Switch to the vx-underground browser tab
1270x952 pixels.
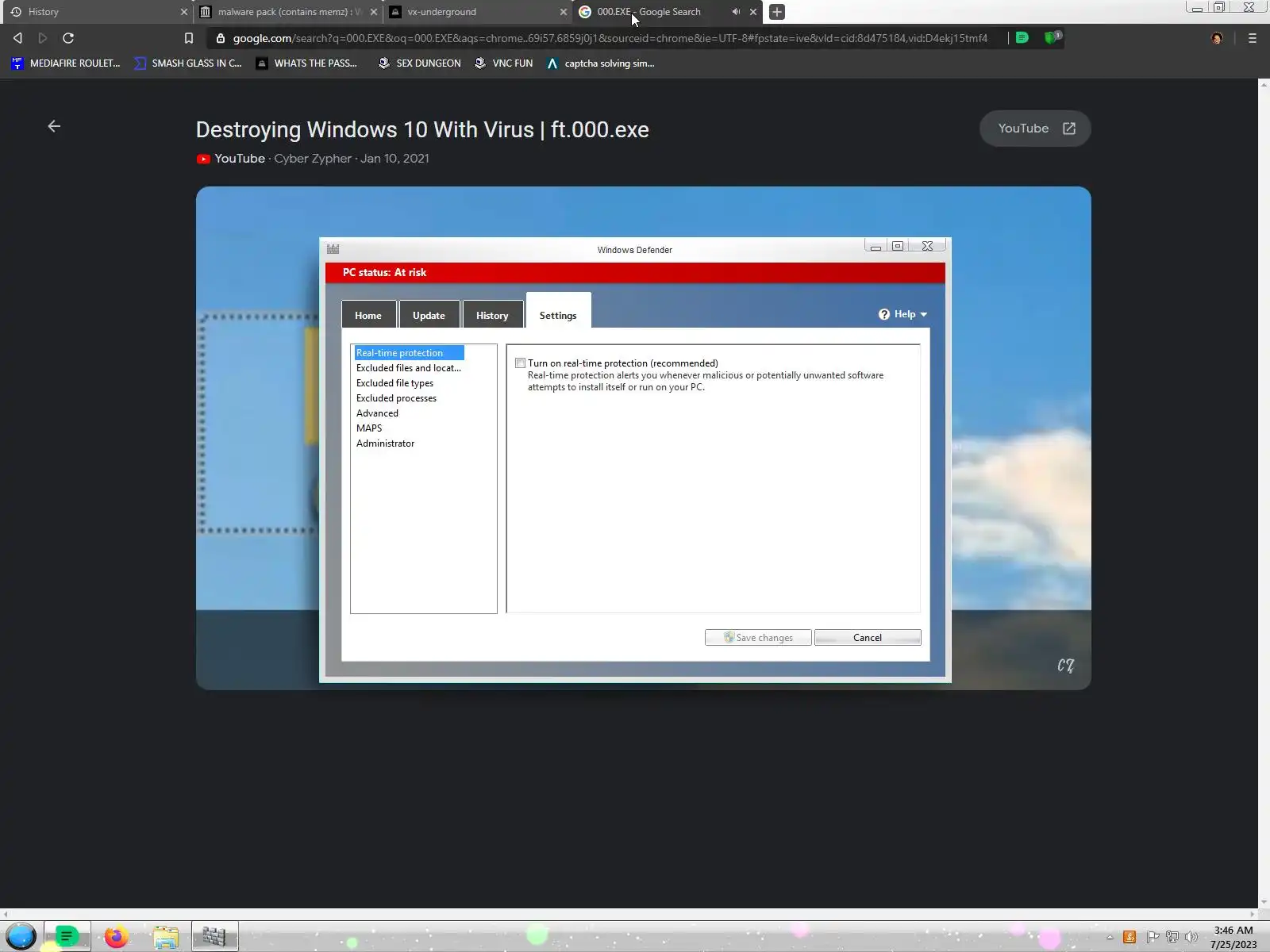(x=476, y=12)
